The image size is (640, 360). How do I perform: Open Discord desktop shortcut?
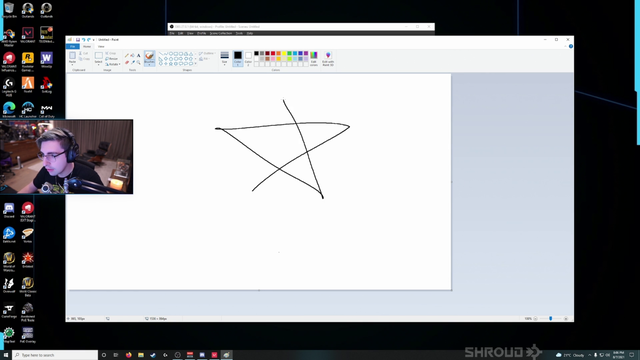pos(9,210)
